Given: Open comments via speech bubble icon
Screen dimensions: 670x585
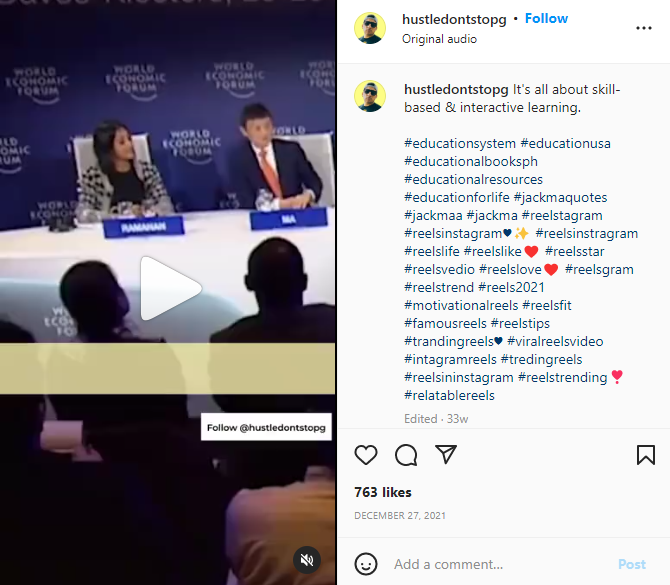Looking at the screenshot, I should click(x=406, y=455).
